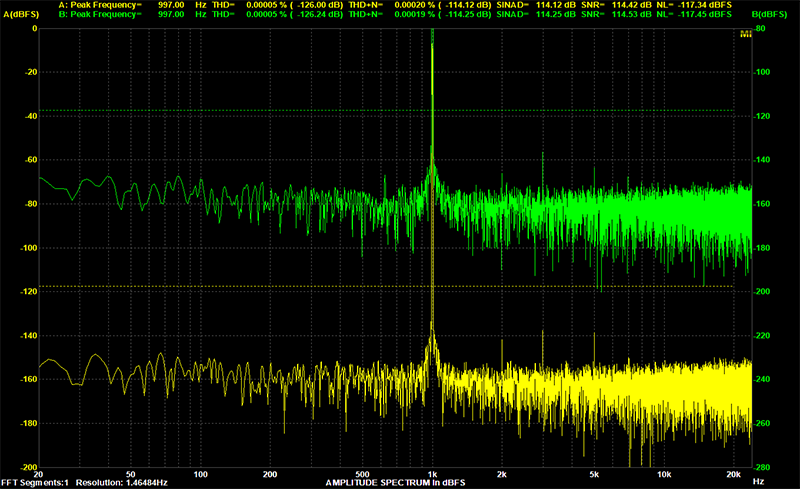Click the 1k frequency axis tick label

tap(432, 474)
